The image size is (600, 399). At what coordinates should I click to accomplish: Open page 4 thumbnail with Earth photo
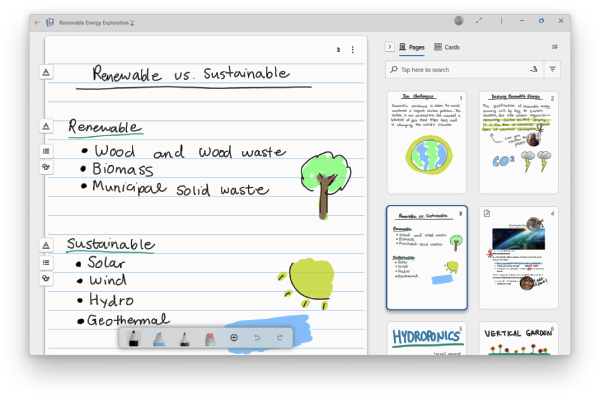tap(518, 257)
